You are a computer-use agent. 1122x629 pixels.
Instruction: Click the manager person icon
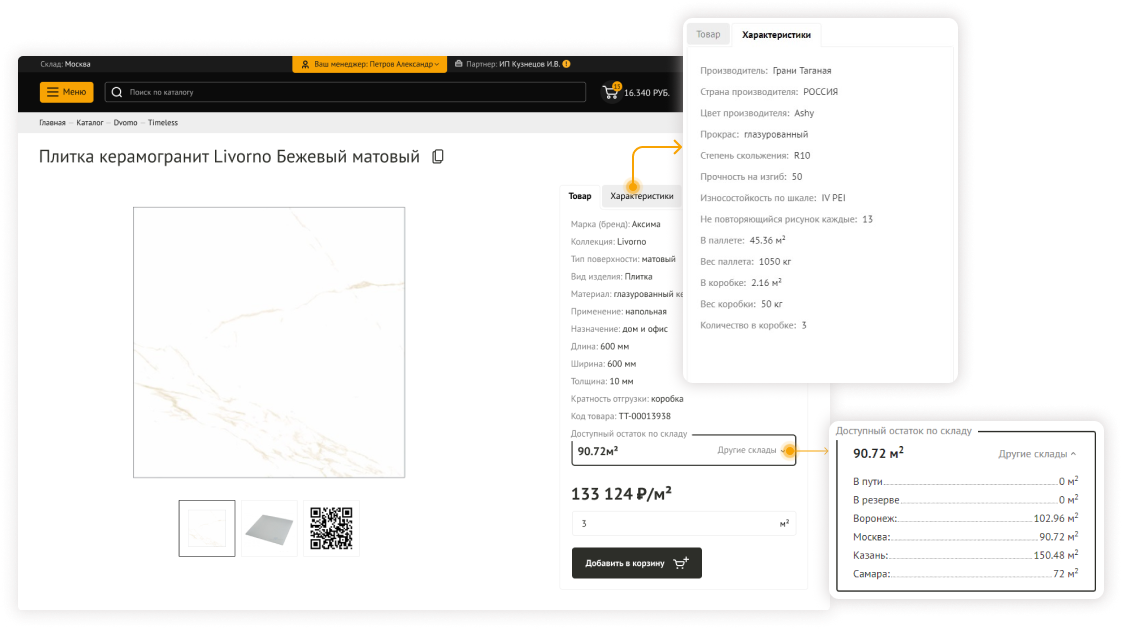click(306, 64)
